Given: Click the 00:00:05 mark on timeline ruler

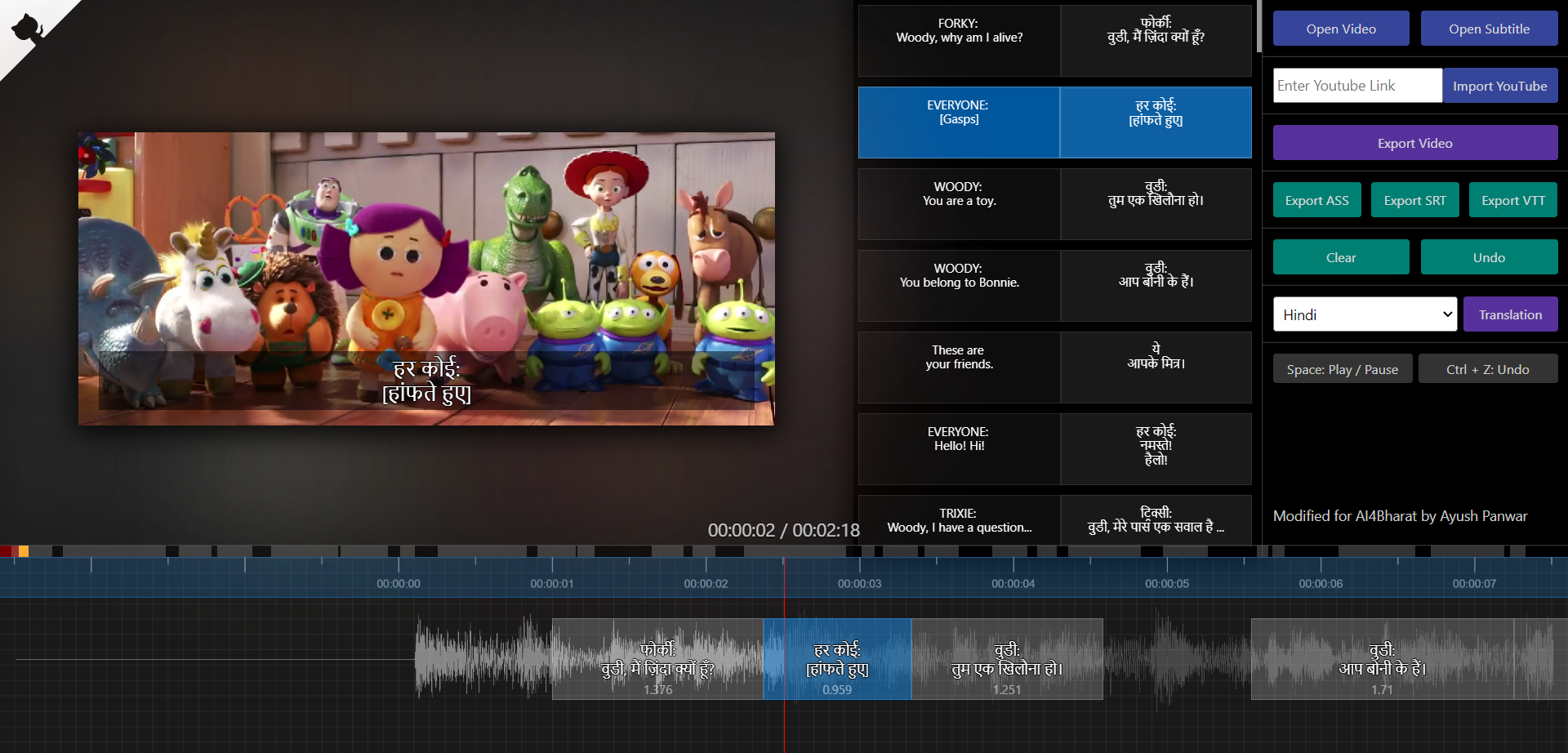Looking at the screenshot, I should [1167, 583].
